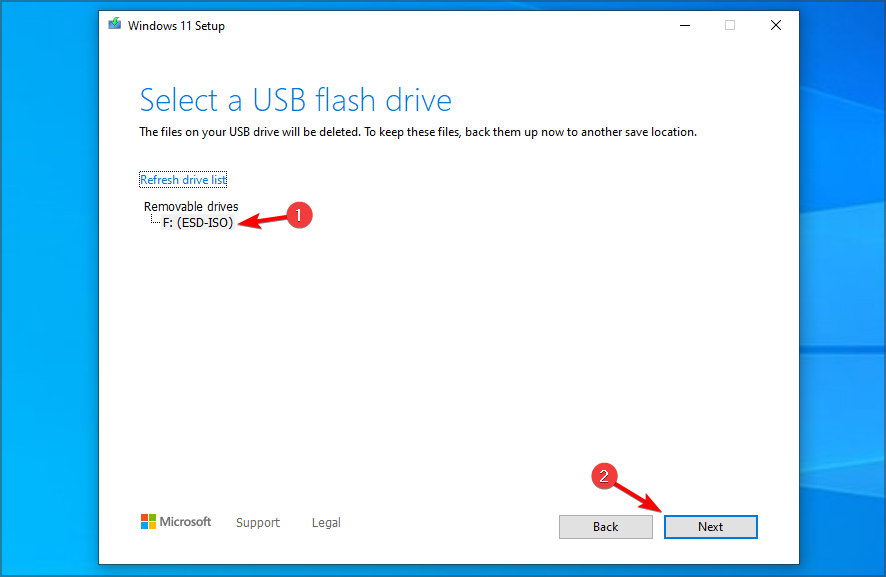This screenshot has height=577, width=886.
Task: Click the Windows 11 Setup title bar icon
Action: pyautogui.click(x=114, y=22)
